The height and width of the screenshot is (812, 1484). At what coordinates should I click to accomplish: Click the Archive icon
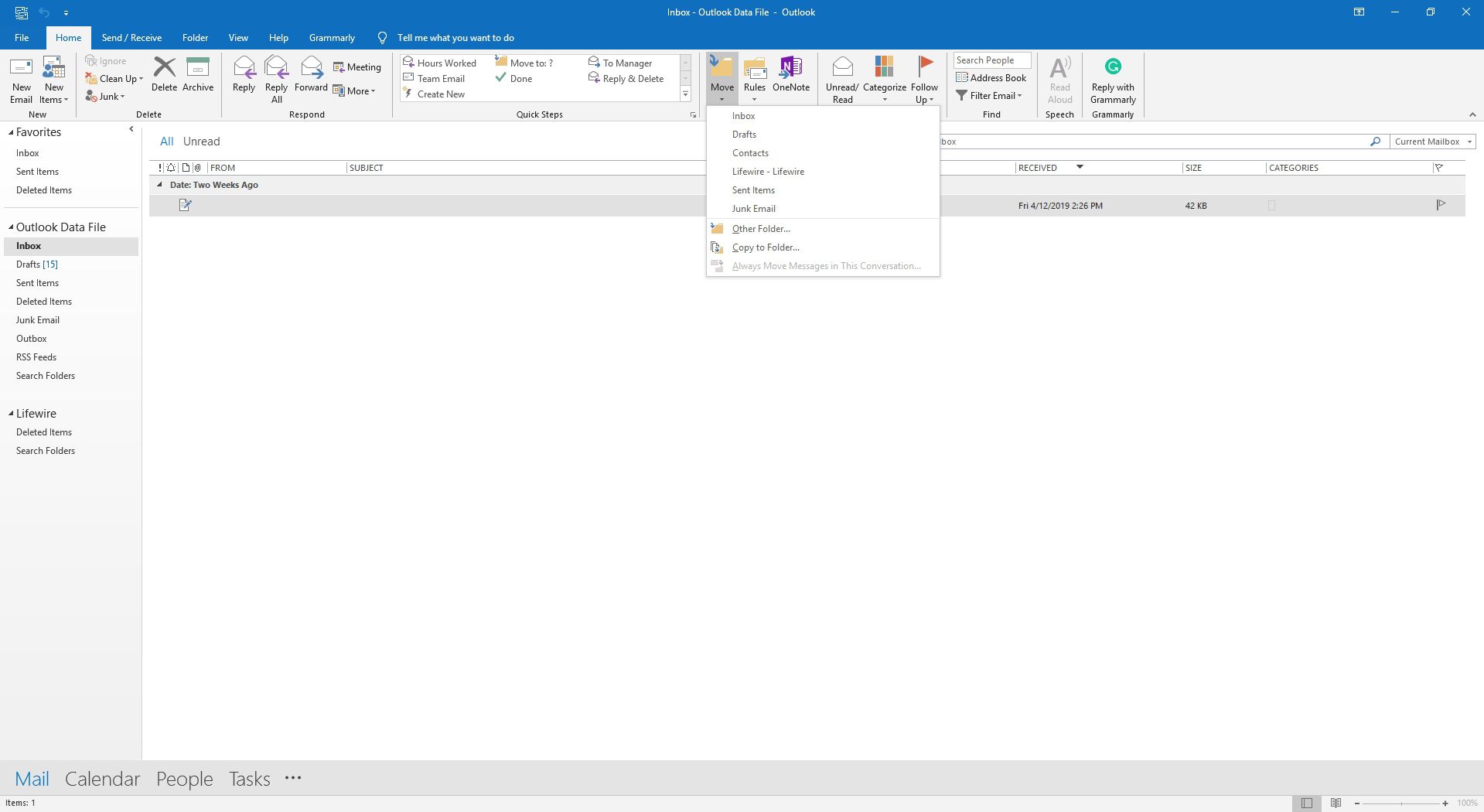[198, 67]
